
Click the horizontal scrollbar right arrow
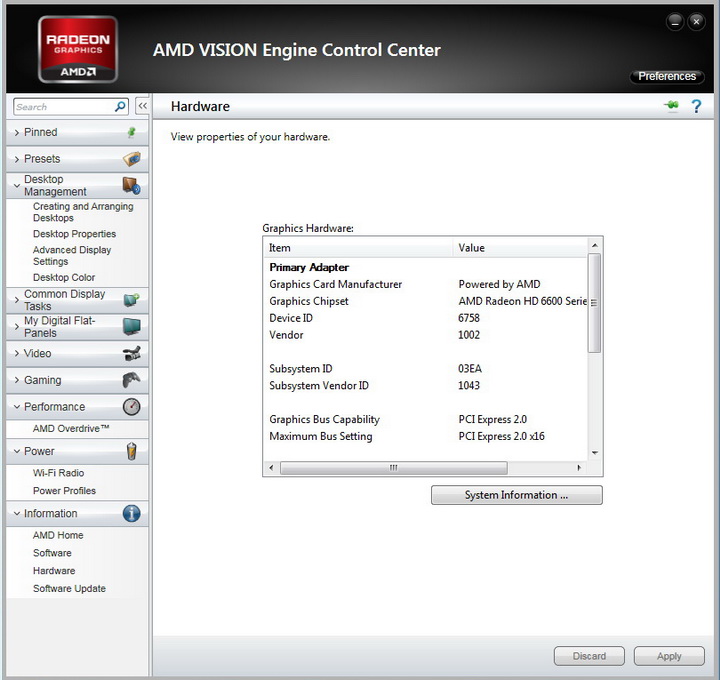click(579, 468)
